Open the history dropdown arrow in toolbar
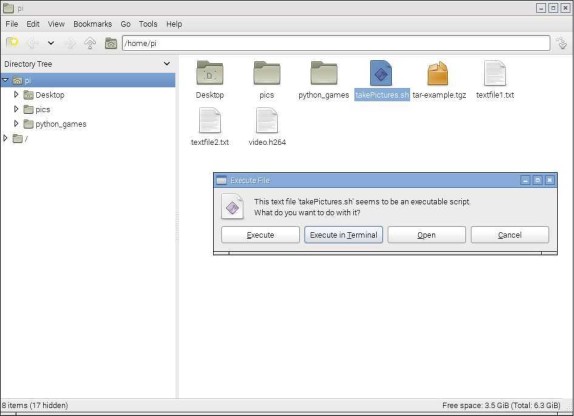The height and width of the screenshot is (416, 574). coord(51,43)
